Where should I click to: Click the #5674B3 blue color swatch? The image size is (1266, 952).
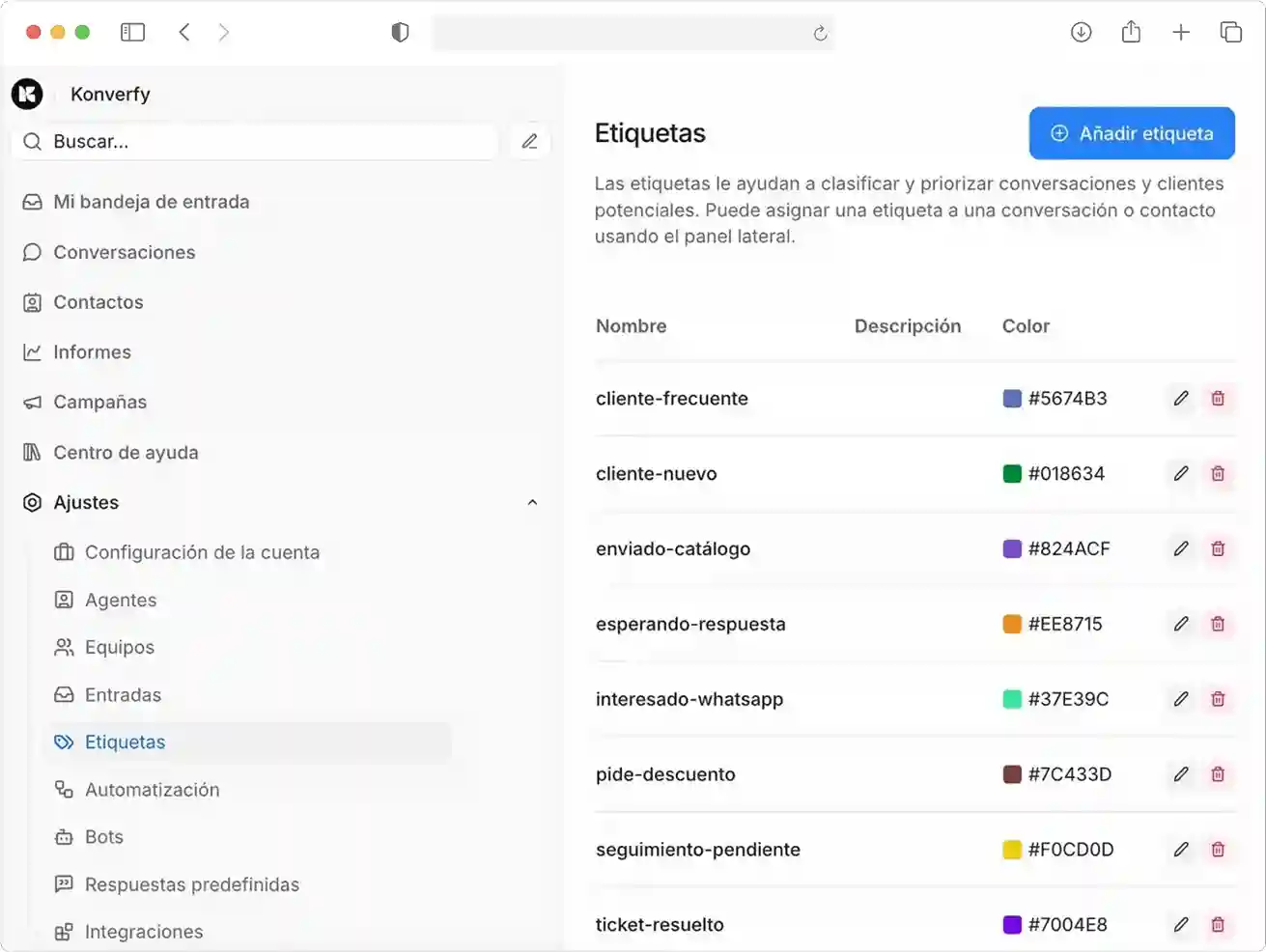click(x=1012, y=398)
